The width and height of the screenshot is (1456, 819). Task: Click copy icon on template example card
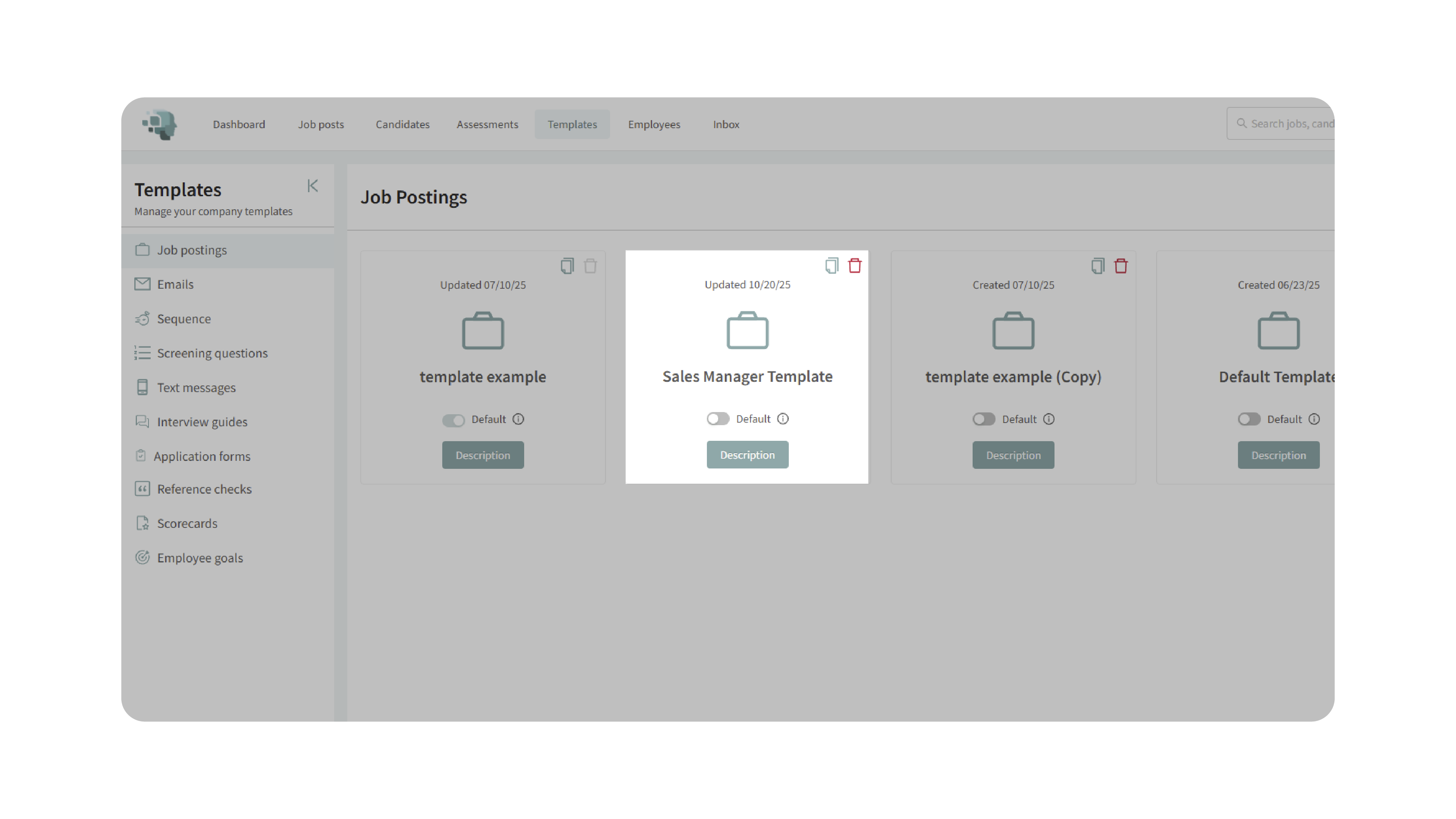point(567,266)
